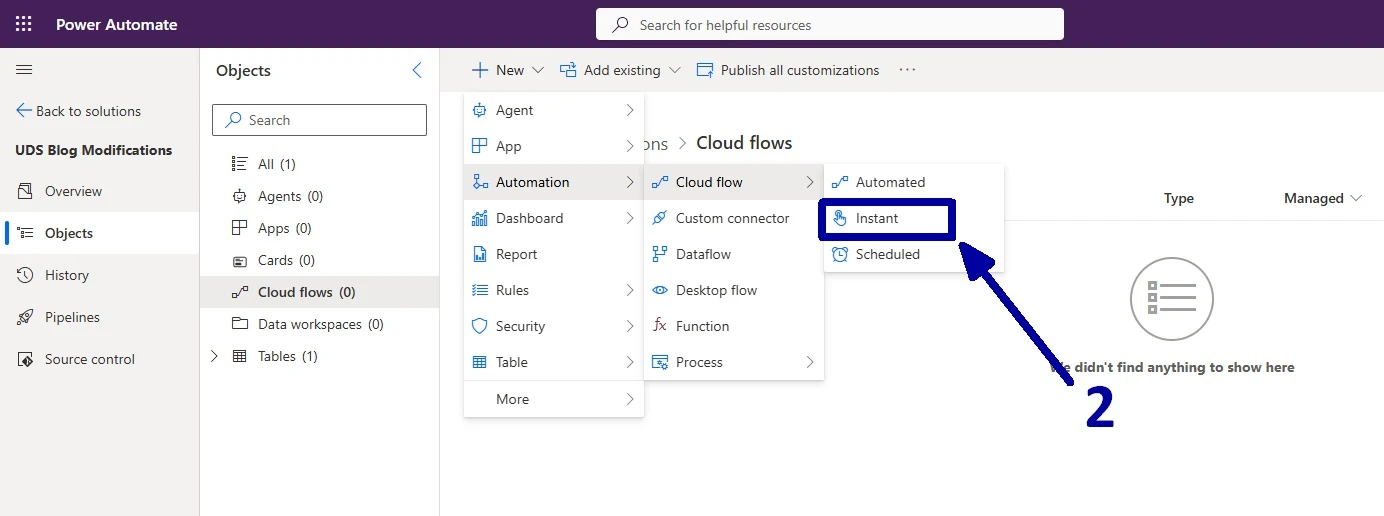Select Desktop flow menu item
The height and width of the screenshot is (516, 1384).
click(x=716, y=290)
